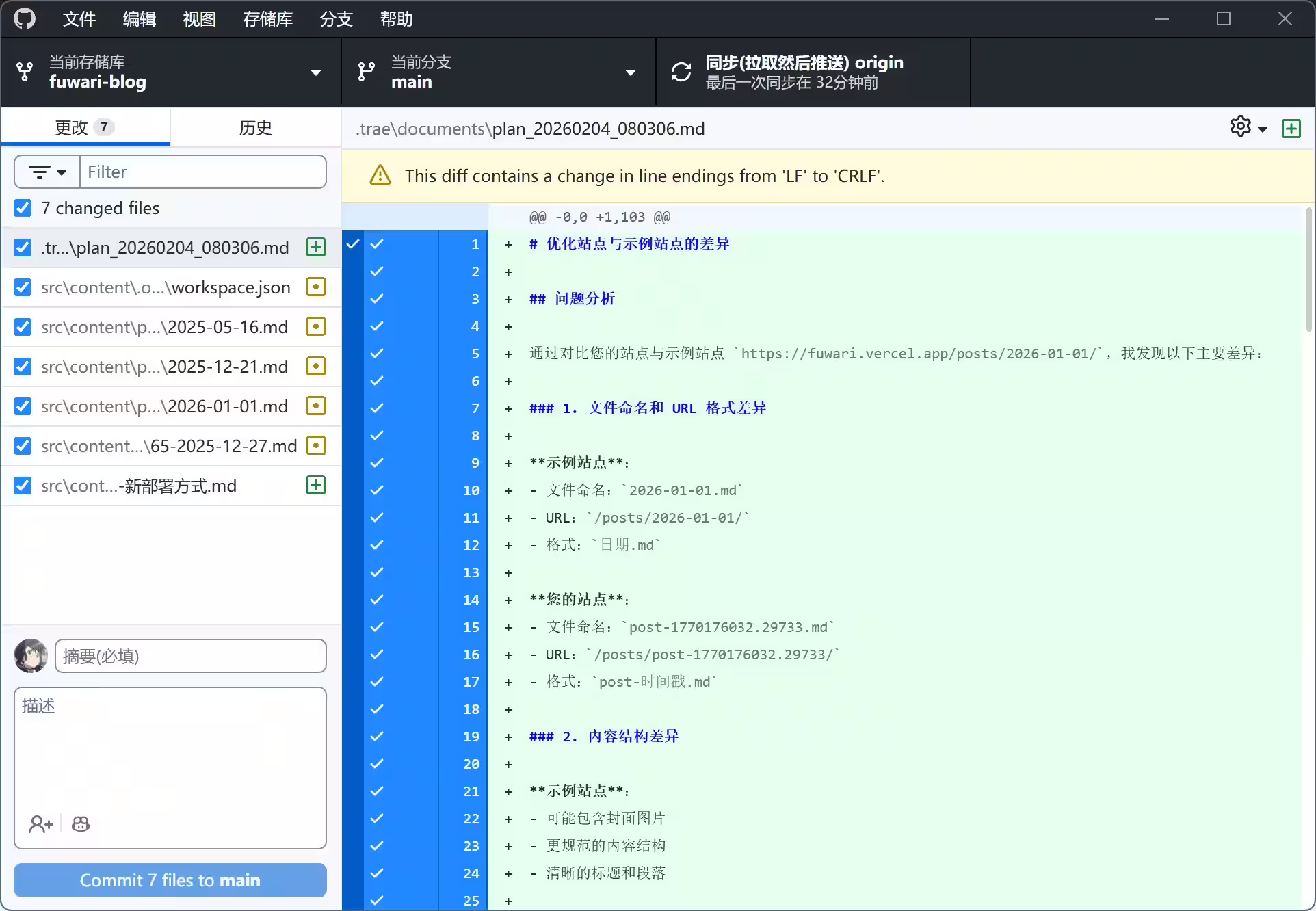Click the 摘要(必填) summary input field
1316x911 pixels.
(190, 656)
